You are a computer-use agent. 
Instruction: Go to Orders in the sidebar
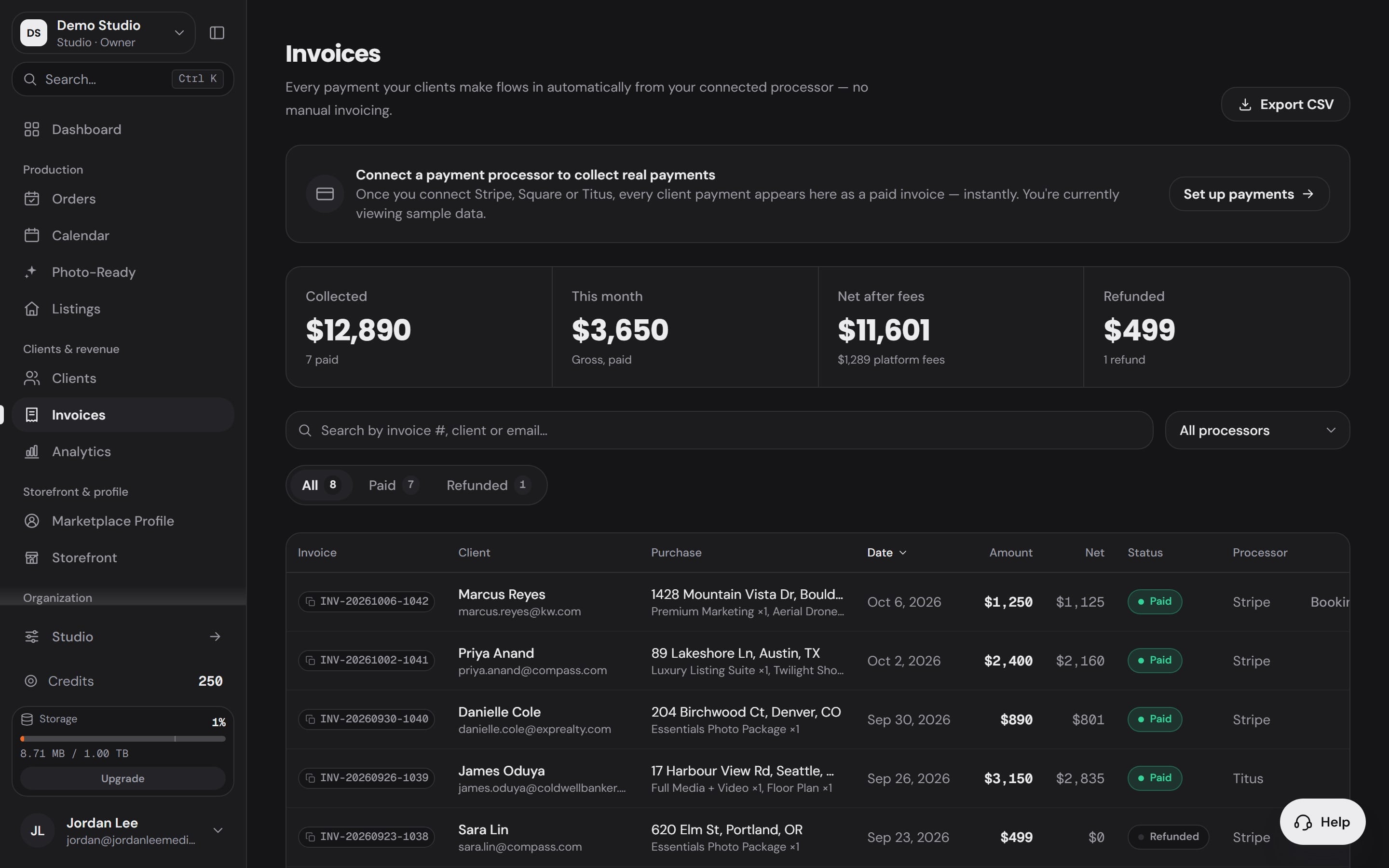point(123,199)
